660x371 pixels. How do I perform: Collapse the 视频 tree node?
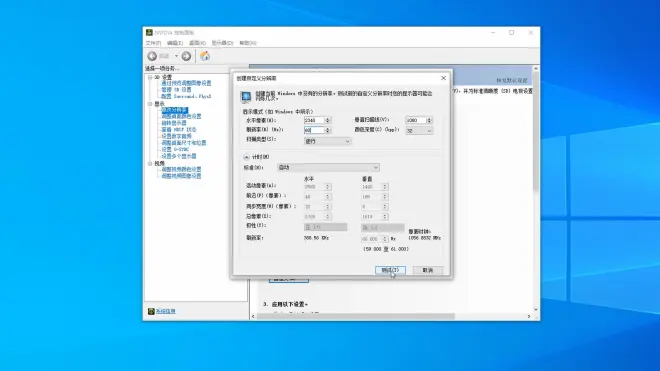tap(150, 163)
